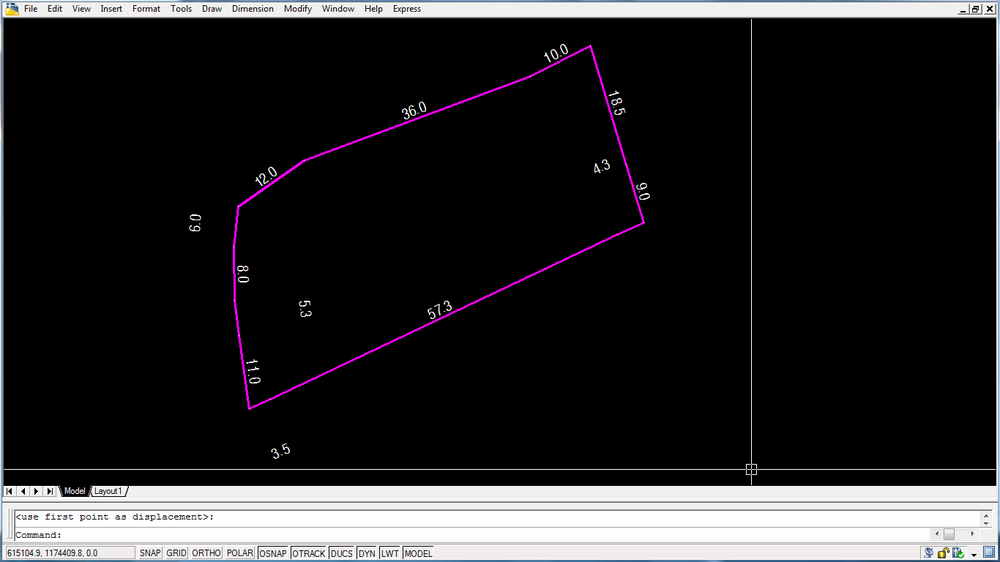Open the Edit menu
Screen dimensions: 1000x562
tap(55, 9)
